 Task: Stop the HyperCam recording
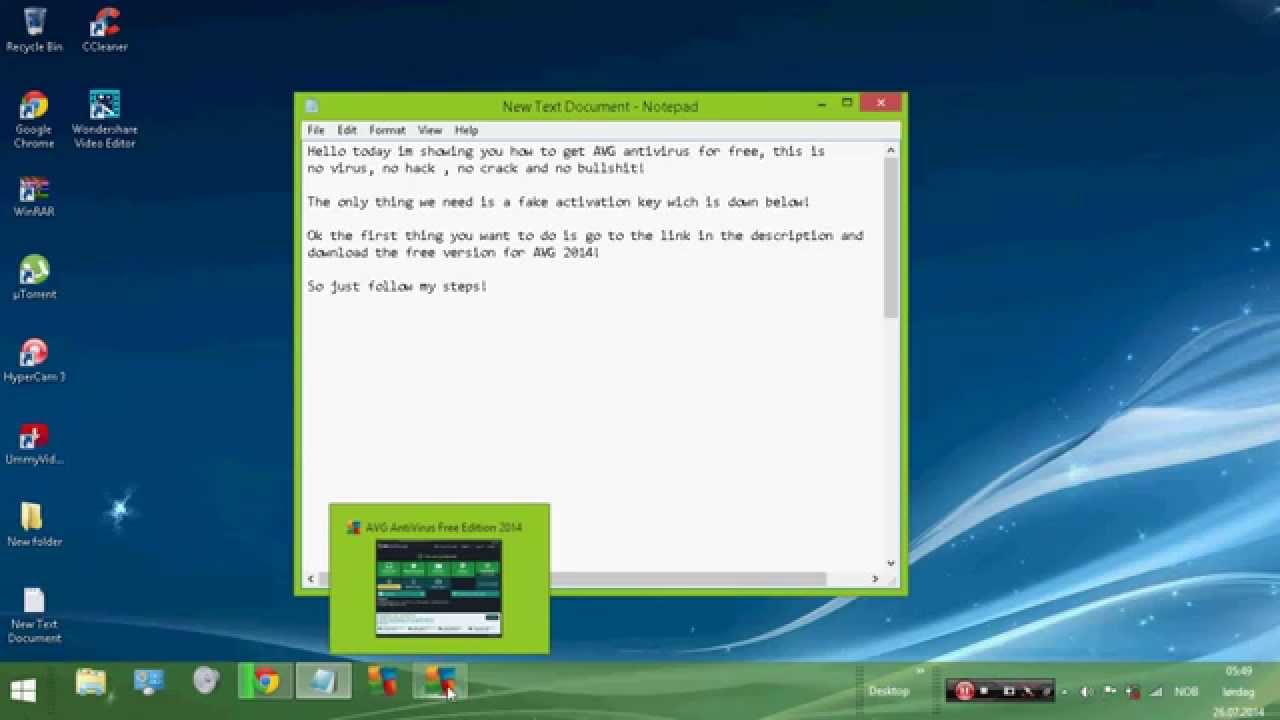click(x=985, y=691)
